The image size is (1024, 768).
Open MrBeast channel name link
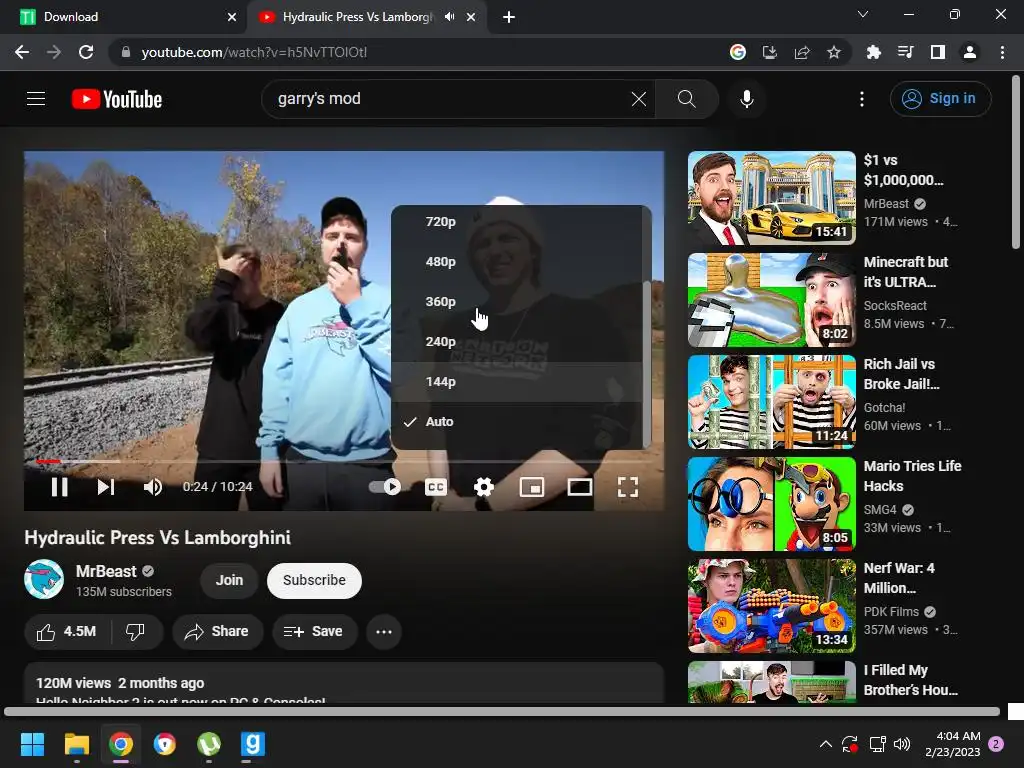tap(106, 571)
